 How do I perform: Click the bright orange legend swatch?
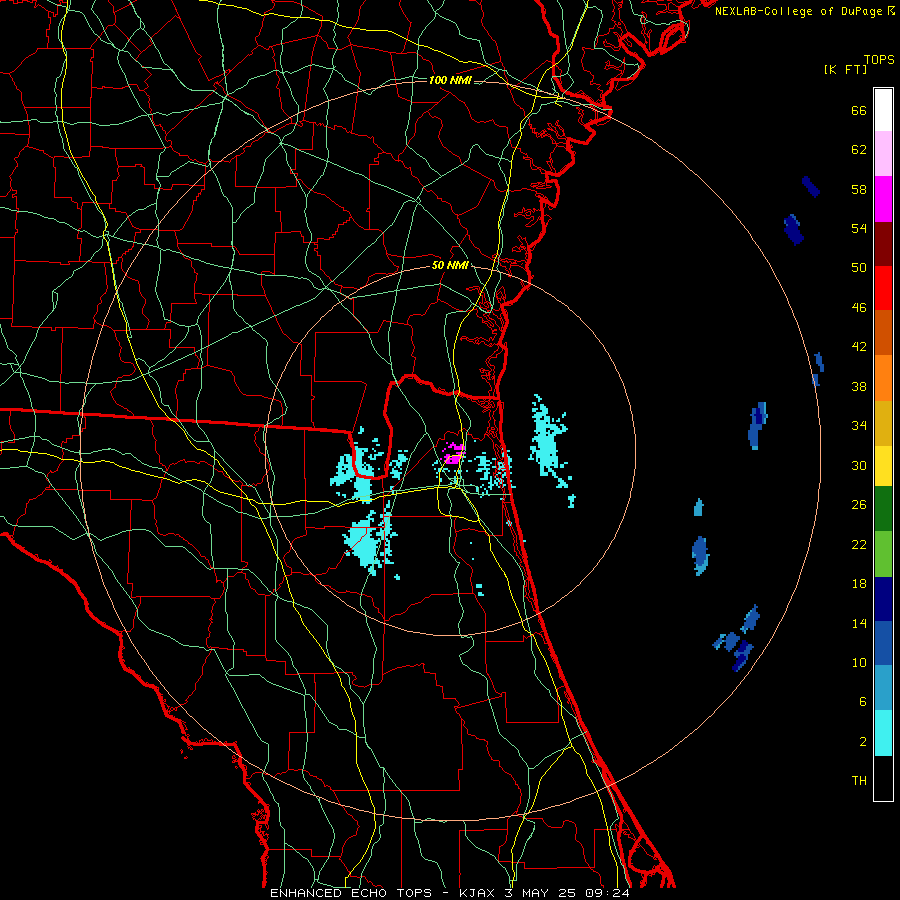[883, 378]
